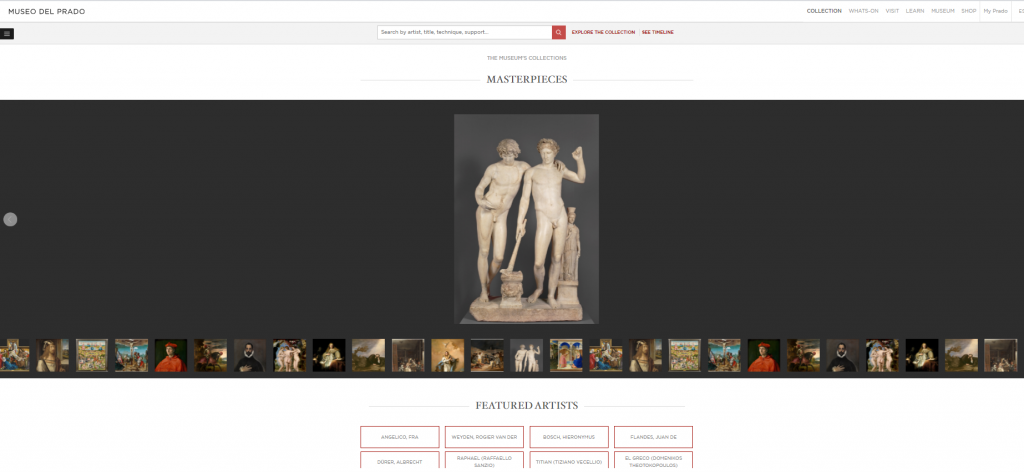The image size is (1024, 472).
Task: Open Explore the Collection link
Action: point(603,32)
